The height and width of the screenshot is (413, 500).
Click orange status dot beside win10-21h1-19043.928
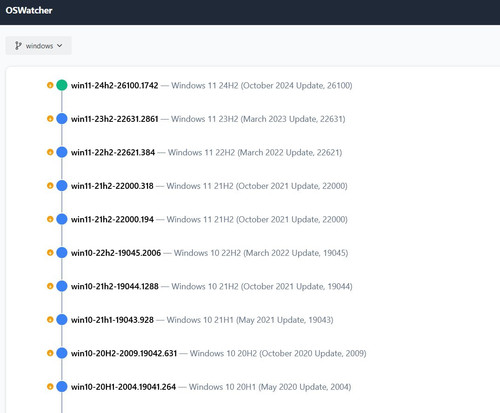tap(50, 319)
